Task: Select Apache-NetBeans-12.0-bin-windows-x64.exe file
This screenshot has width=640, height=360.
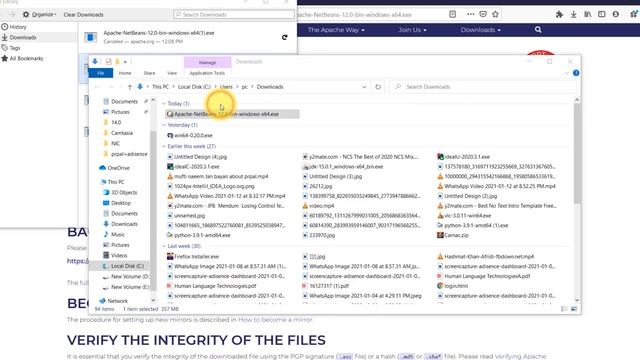Action: tap(232, 114)
